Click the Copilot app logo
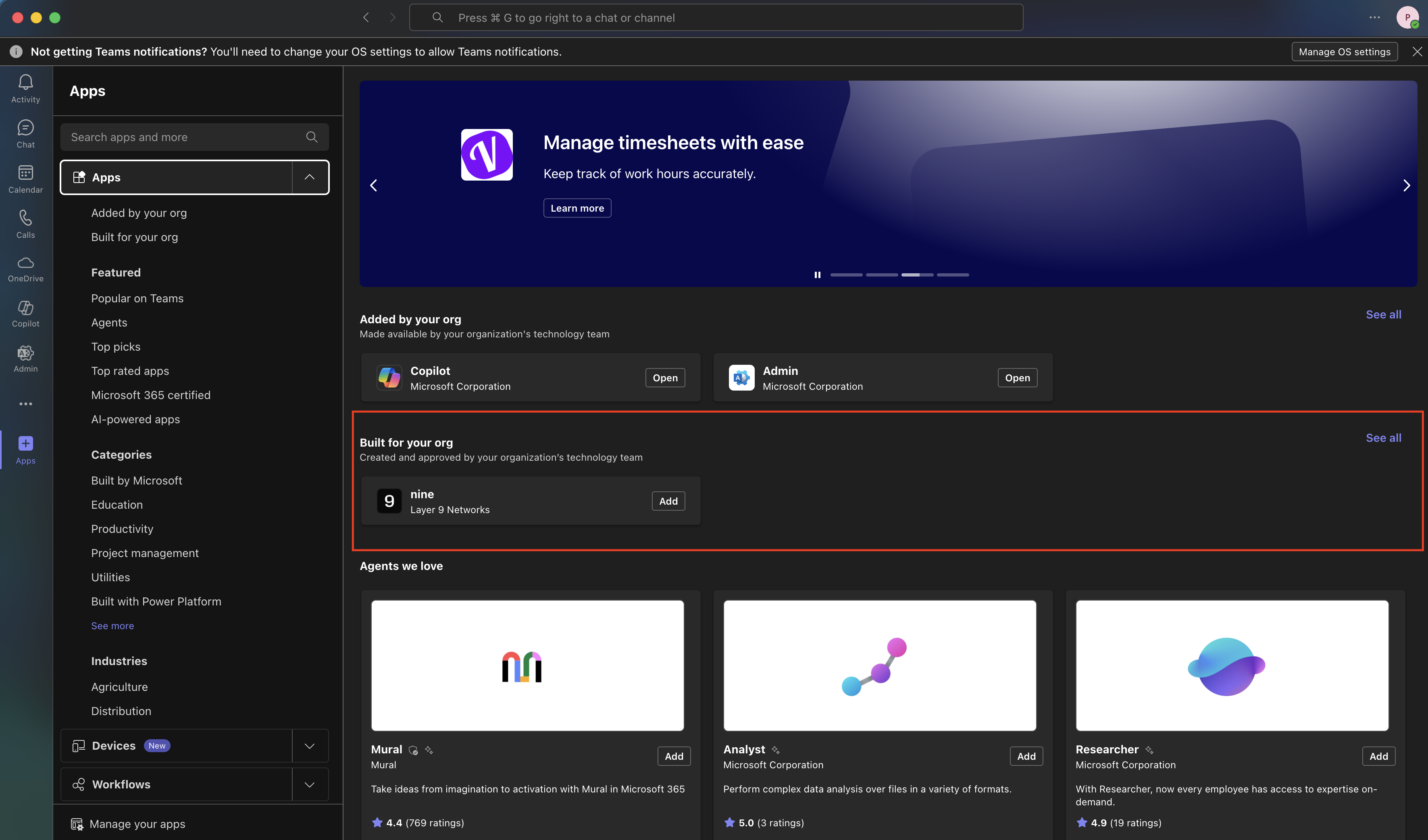 pyautogui.click(x=389, y=378)
